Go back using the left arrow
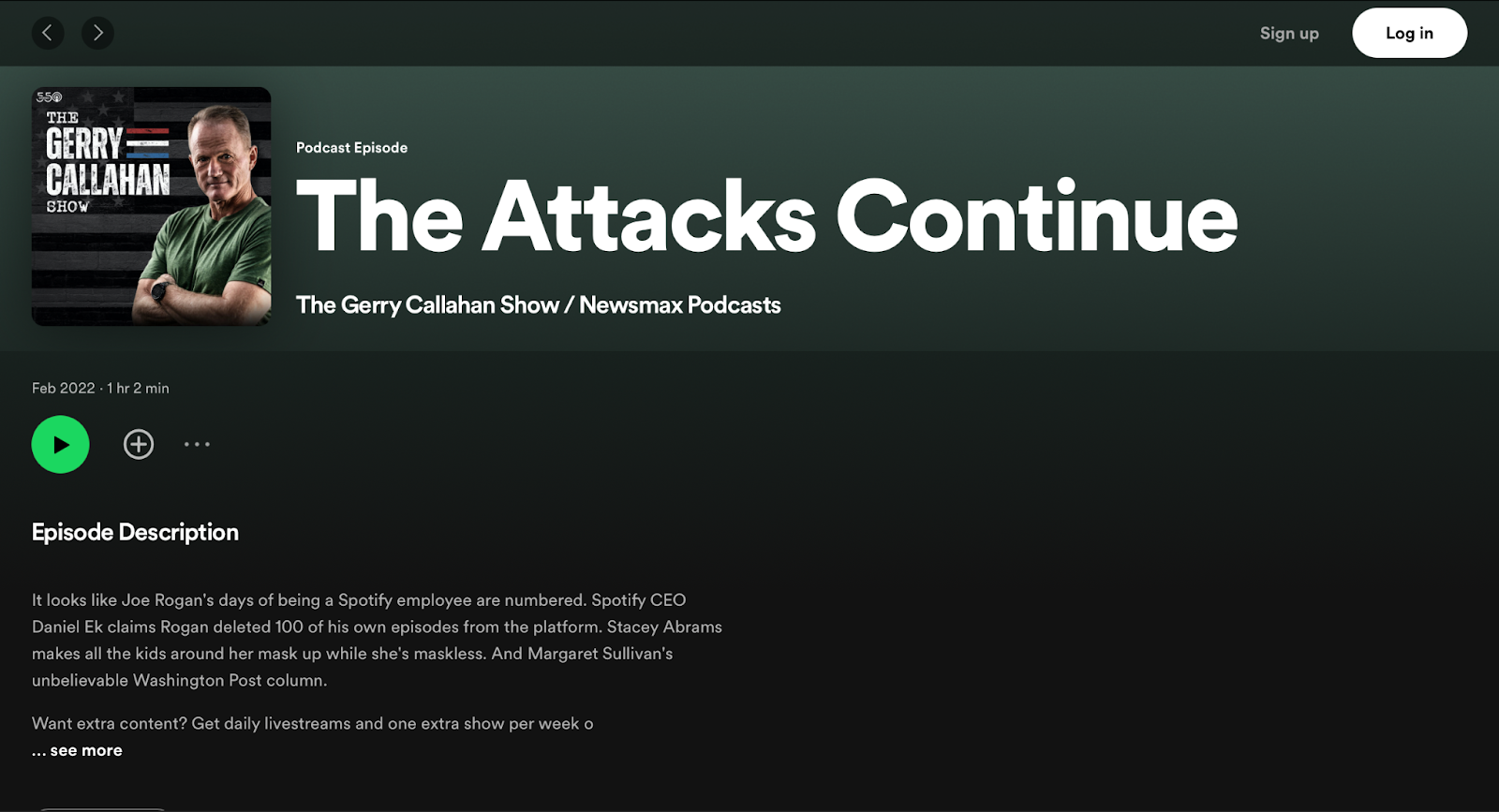 48,33
